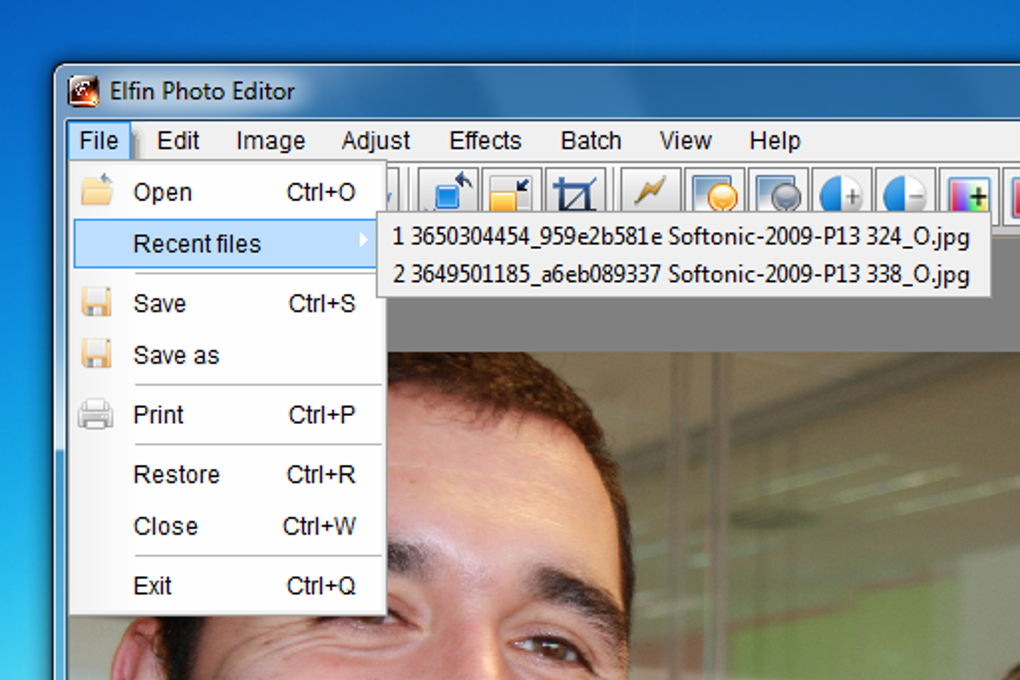Choose Close from the File menu
1020x680 pixels.
pyautogui.click(x=226, y=526)
